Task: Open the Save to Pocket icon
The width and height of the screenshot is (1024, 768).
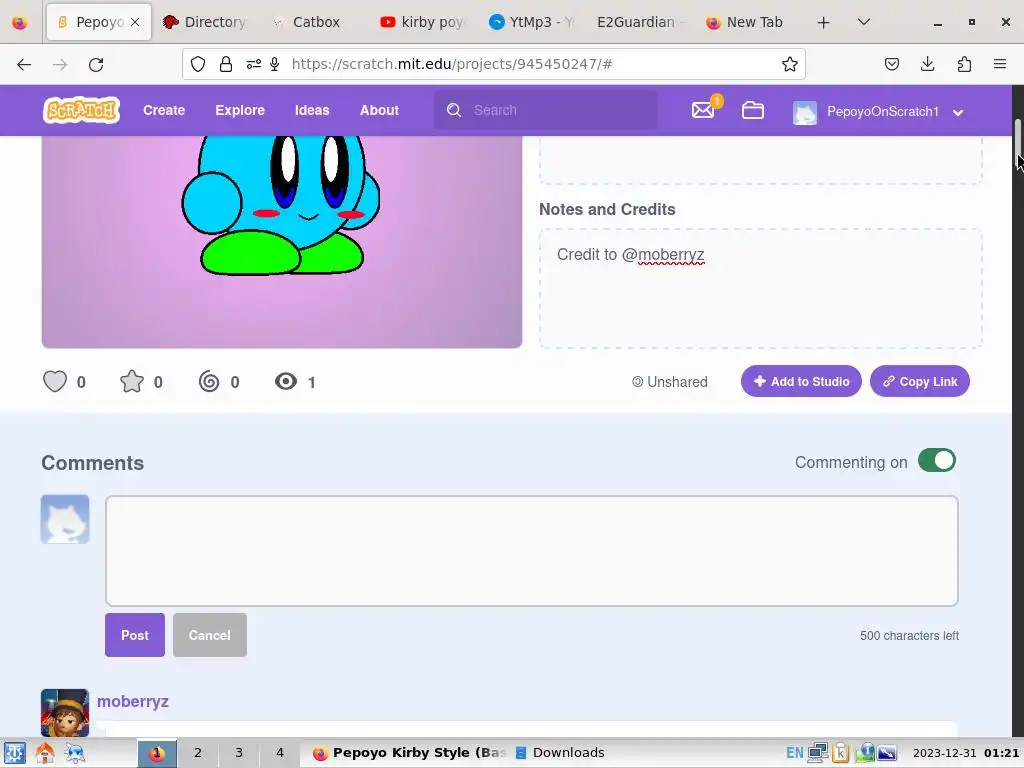Action: click(x=891, y=64)
